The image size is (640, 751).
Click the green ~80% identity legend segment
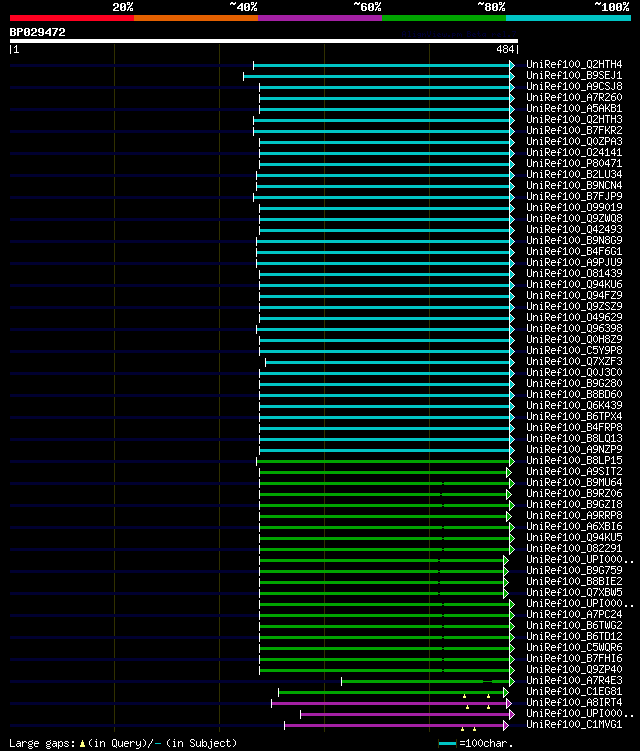444,18
